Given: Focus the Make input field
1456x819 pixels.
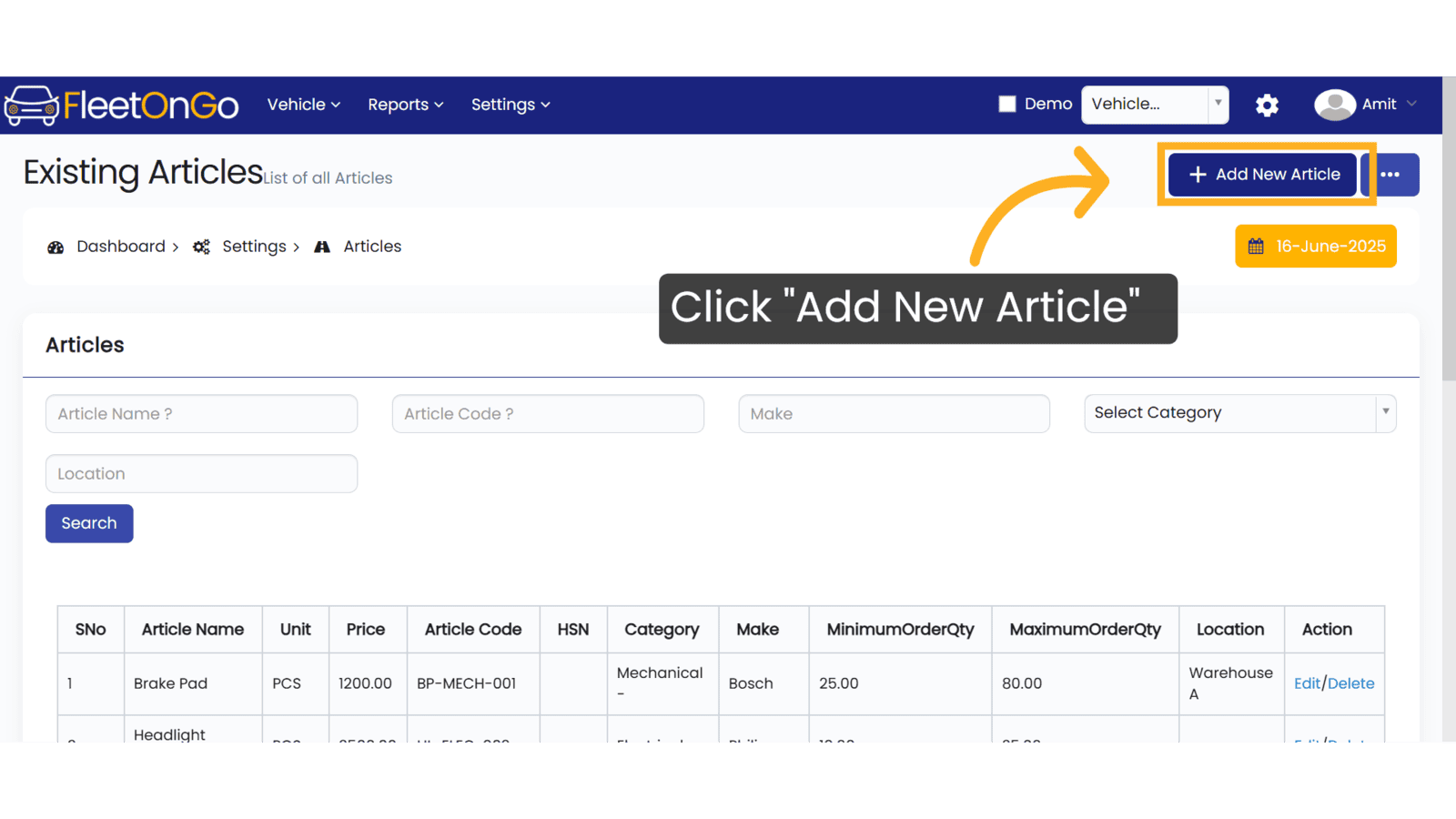Looking at the screenshot, I should click(x=895, y=414).
